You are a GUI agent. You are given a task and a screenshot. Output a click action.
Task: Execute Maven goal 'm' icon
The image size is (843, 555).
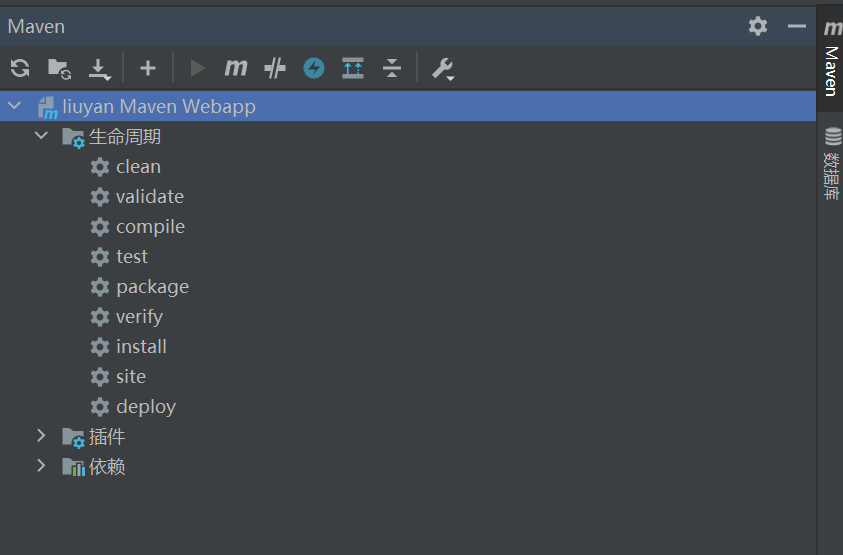pos(235,68)
